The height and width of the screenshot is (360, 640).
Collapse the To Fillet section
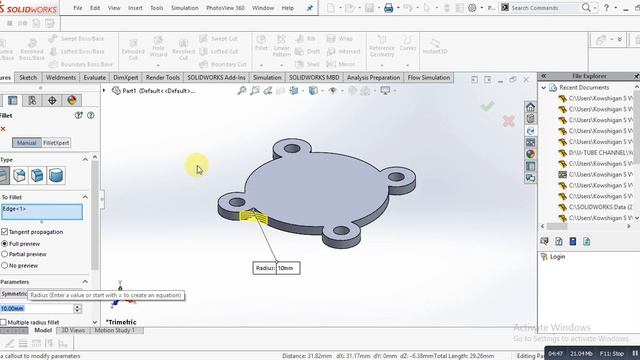pos(85,197)
